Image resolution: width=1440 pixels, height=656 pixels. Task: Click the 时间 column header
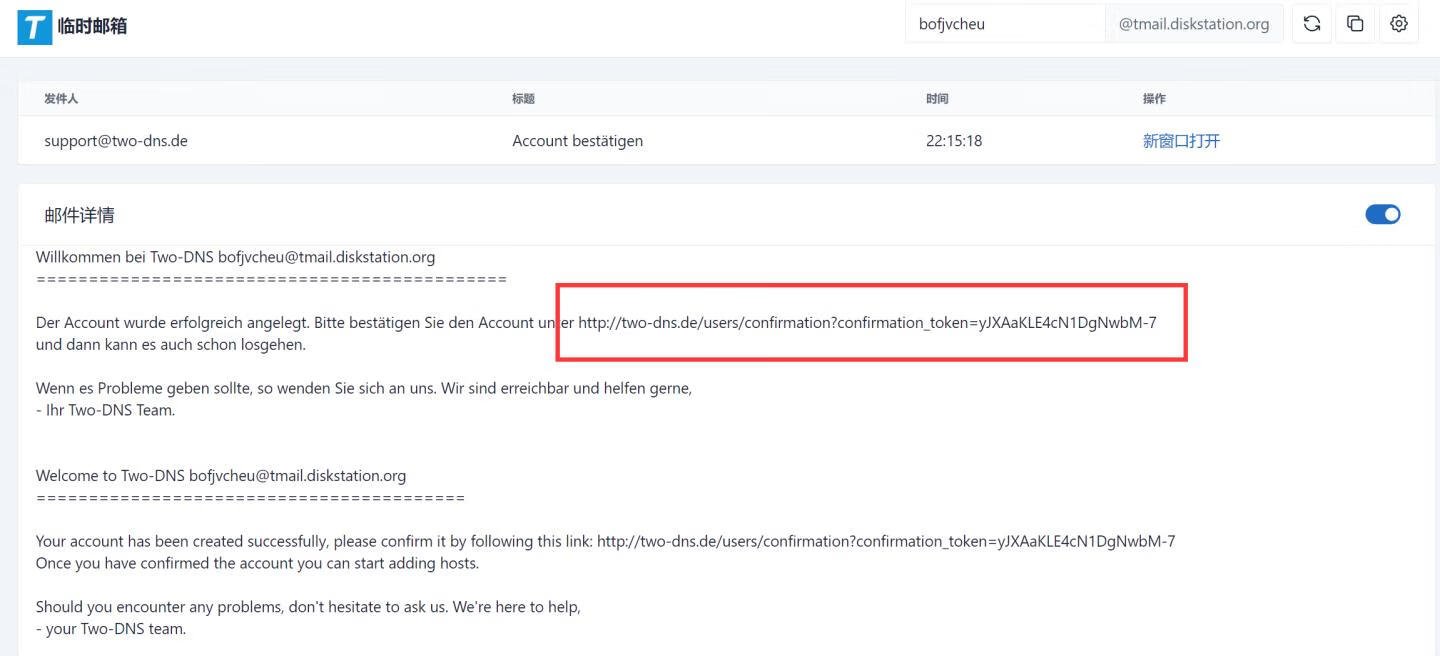937,98
